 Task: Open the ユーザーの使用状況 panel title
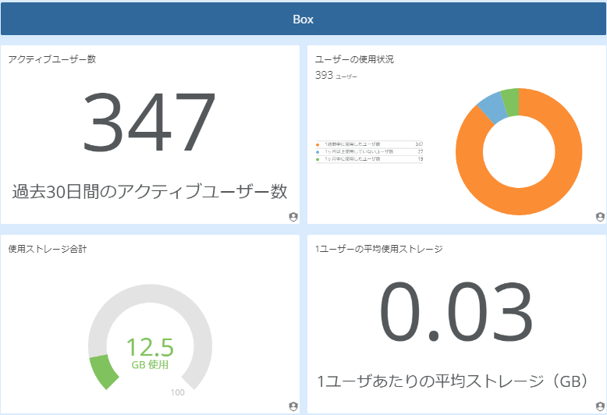point(354,59)
